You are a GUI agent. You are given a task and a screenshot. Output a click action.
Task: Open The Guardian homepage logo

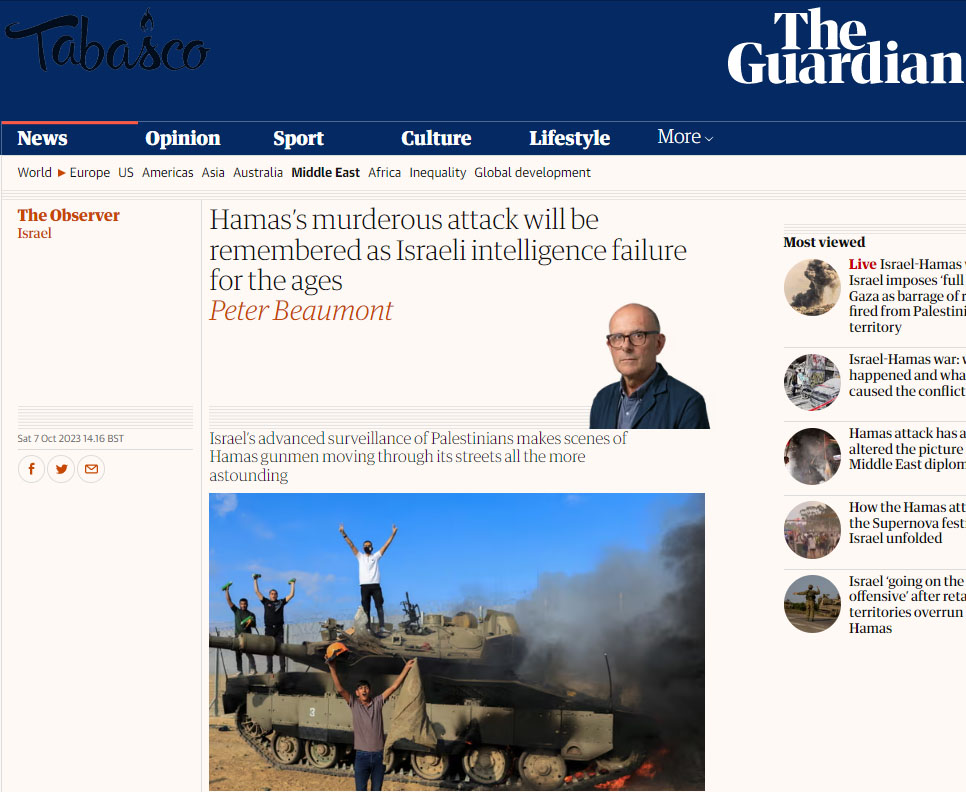(x=845, y=47)
